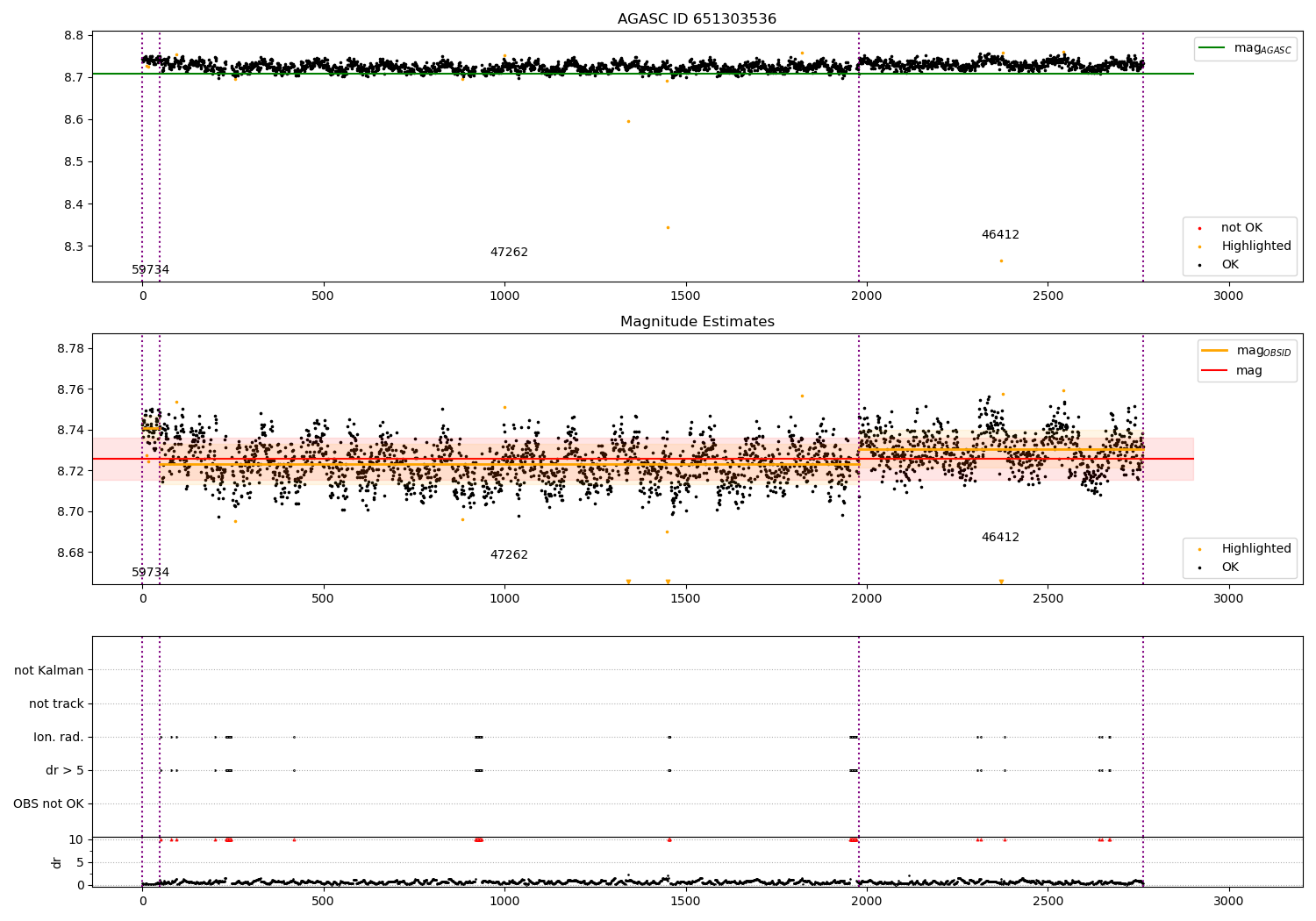Click the plot title AGASC ID 651303536
This screenshot has width=1316, height=921.
click(697, 19)
